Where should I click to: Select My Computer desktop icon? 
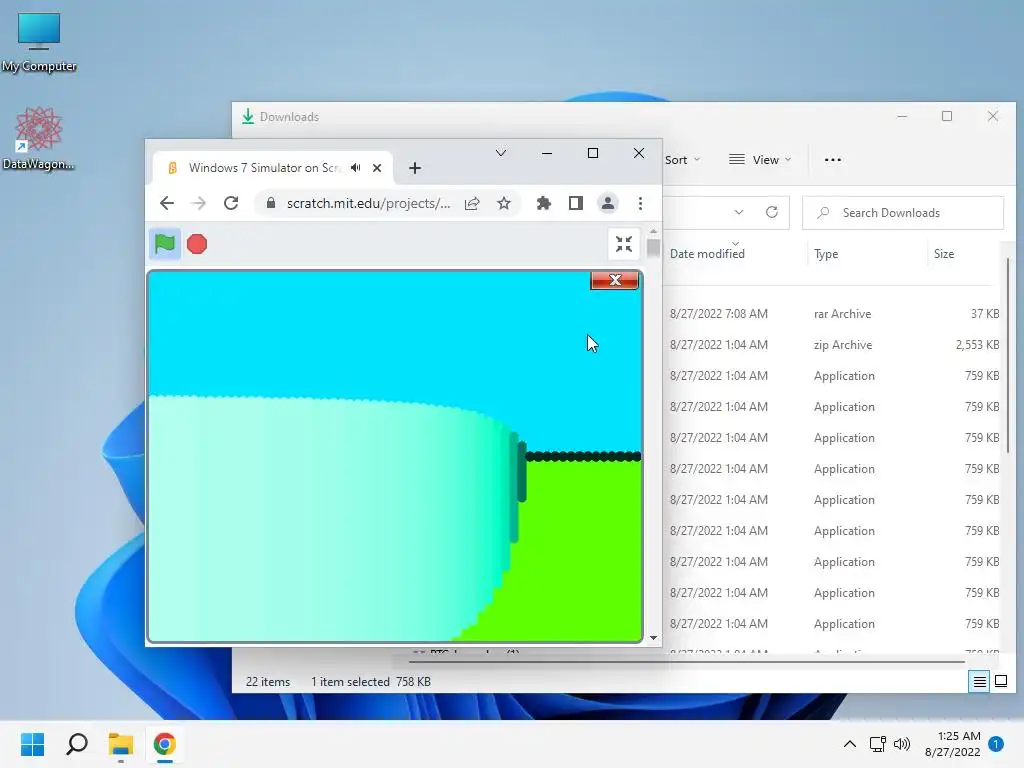point(39,42)
